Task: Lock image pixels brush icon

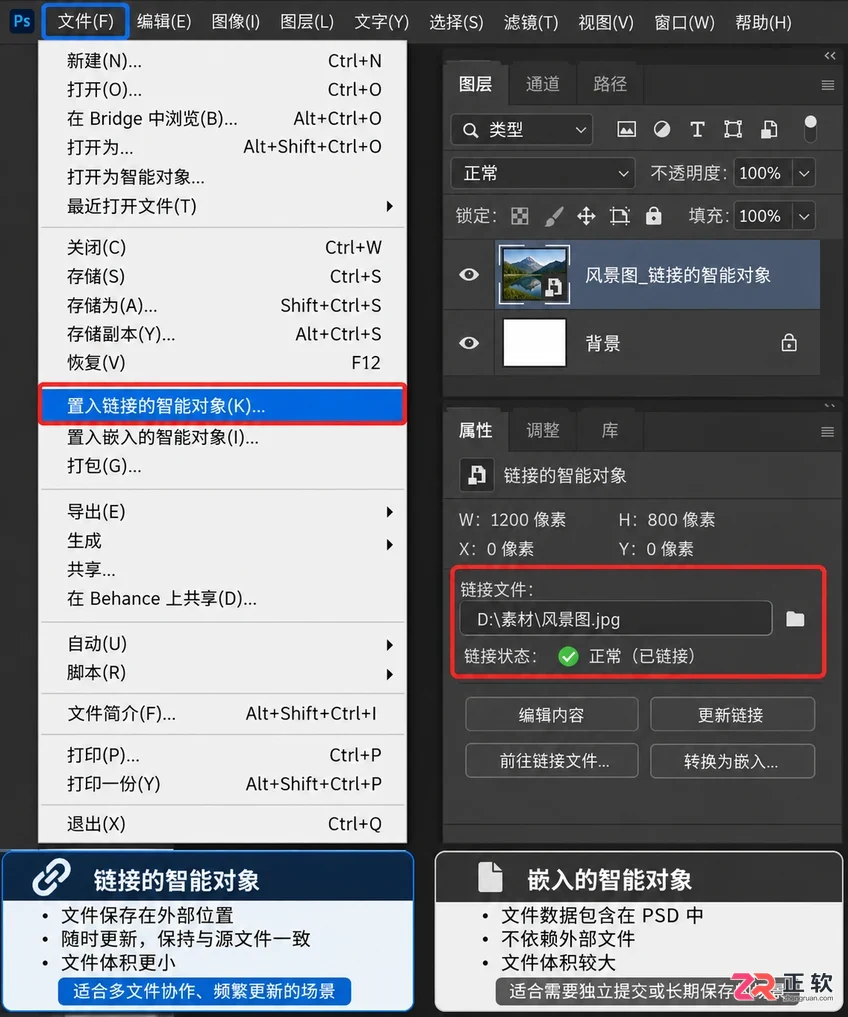Action: 553,216
